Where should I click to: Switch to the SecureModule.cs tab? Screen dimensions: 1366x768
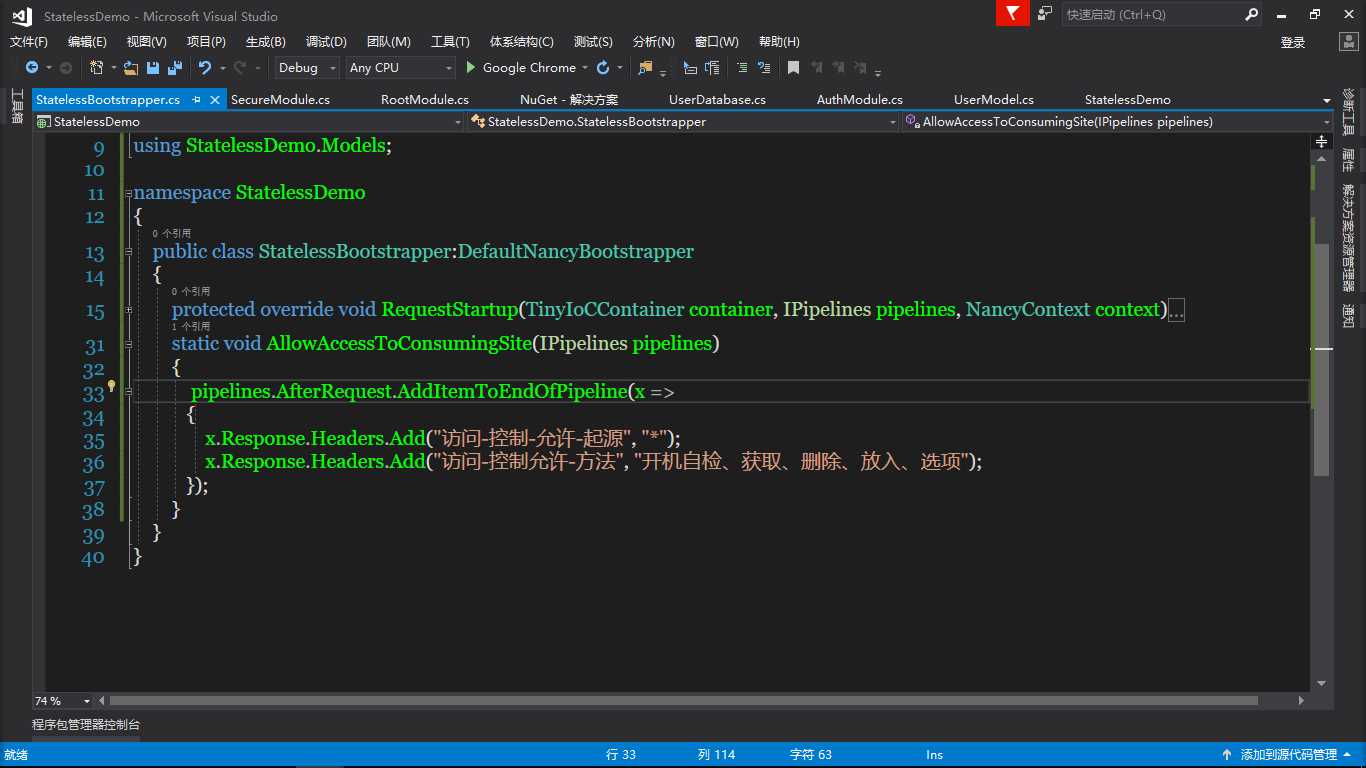pyautogui.click(x=280, y=100)
